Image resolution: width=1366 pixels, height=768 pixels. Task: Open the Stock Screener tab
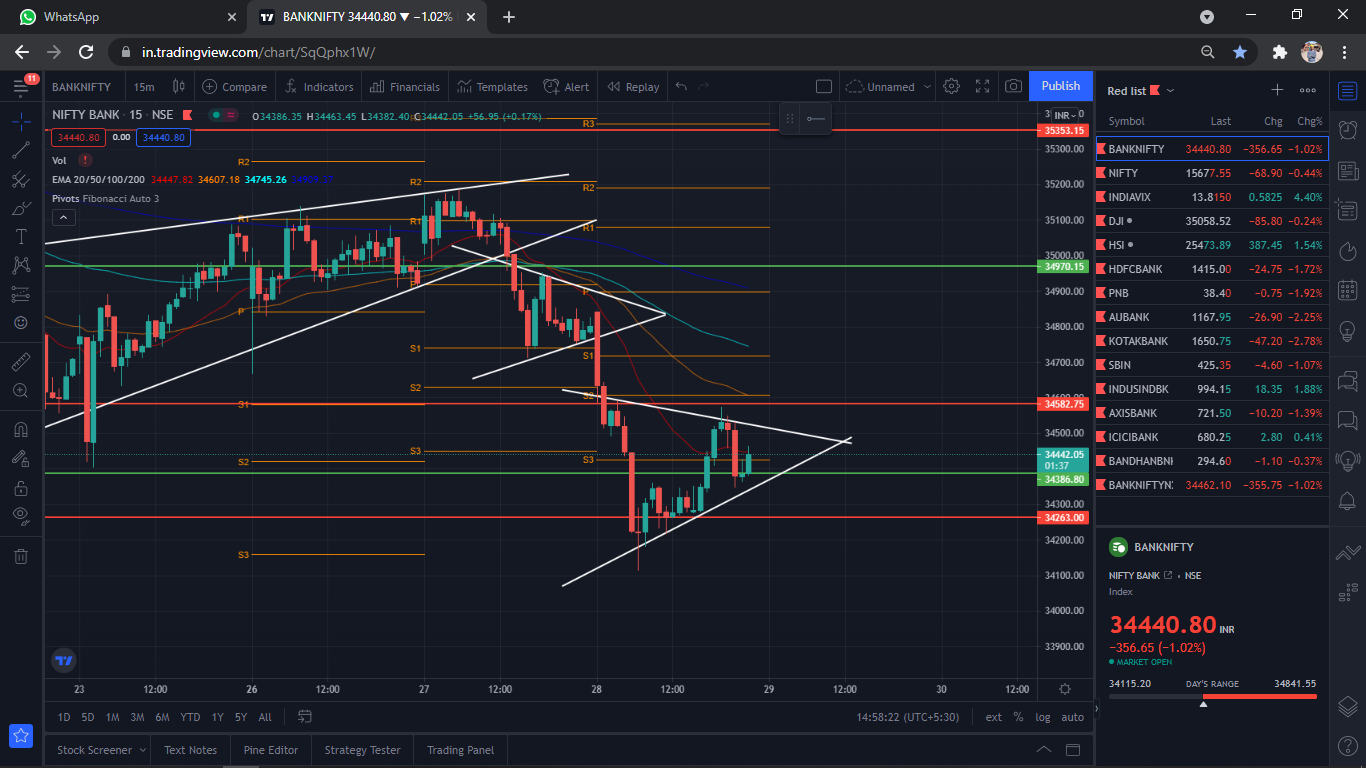click(x=94, y=750)
